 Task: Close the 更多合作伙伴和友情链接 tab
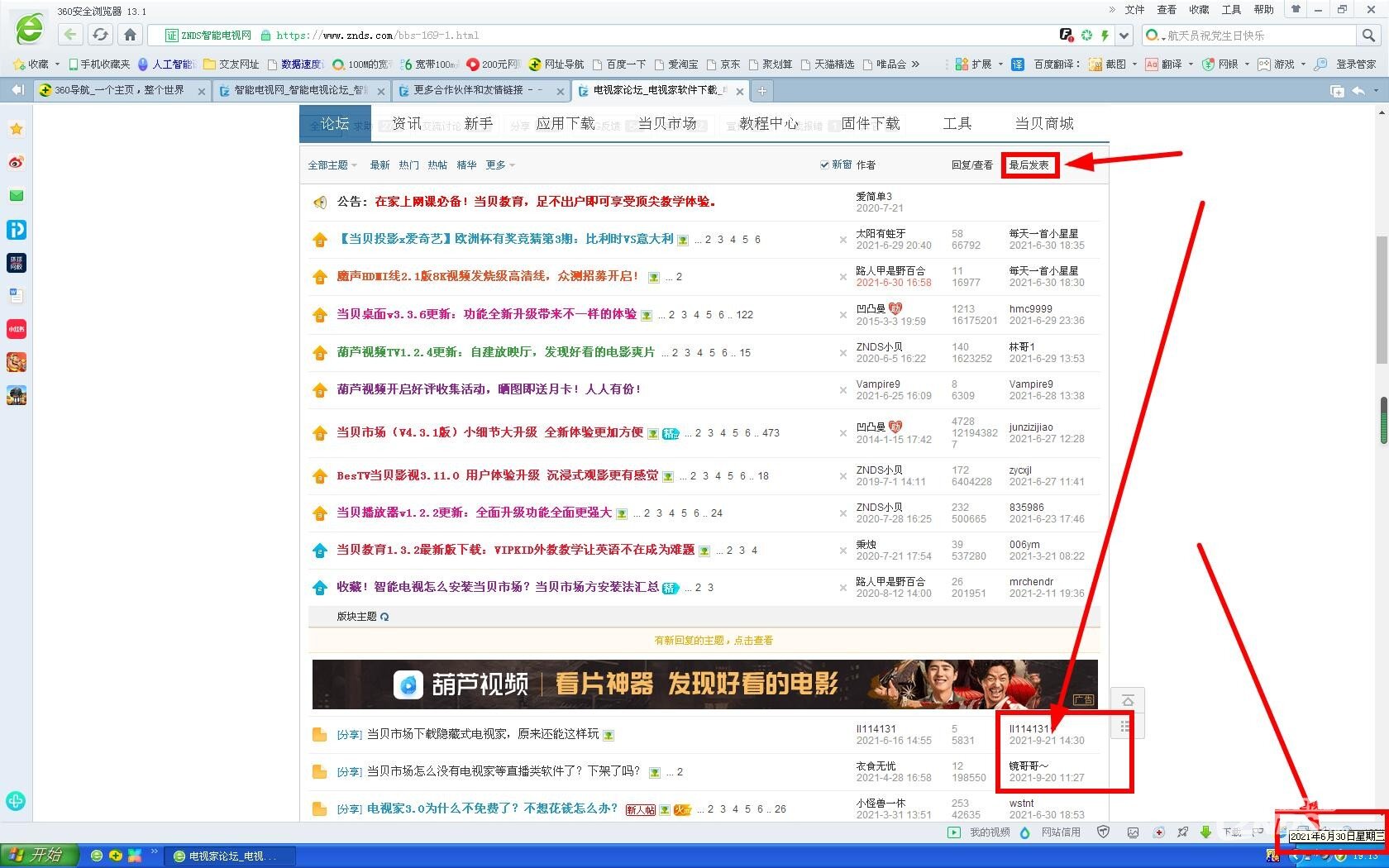point(560,92)
